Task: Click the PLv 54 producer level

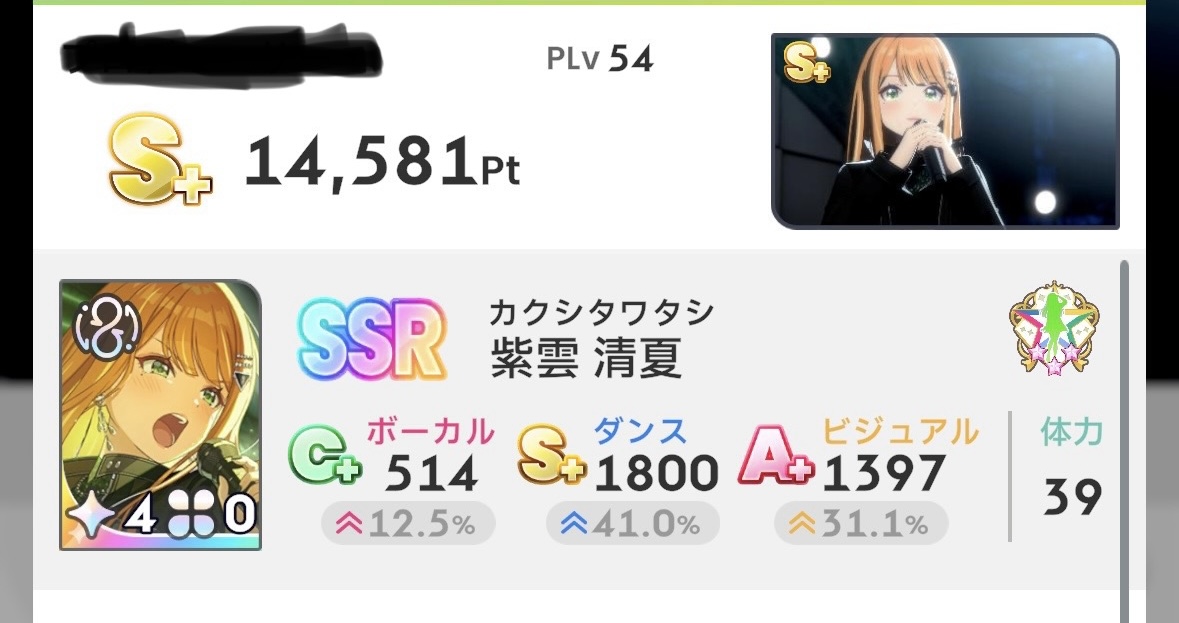Action: (x=600, y=58)
